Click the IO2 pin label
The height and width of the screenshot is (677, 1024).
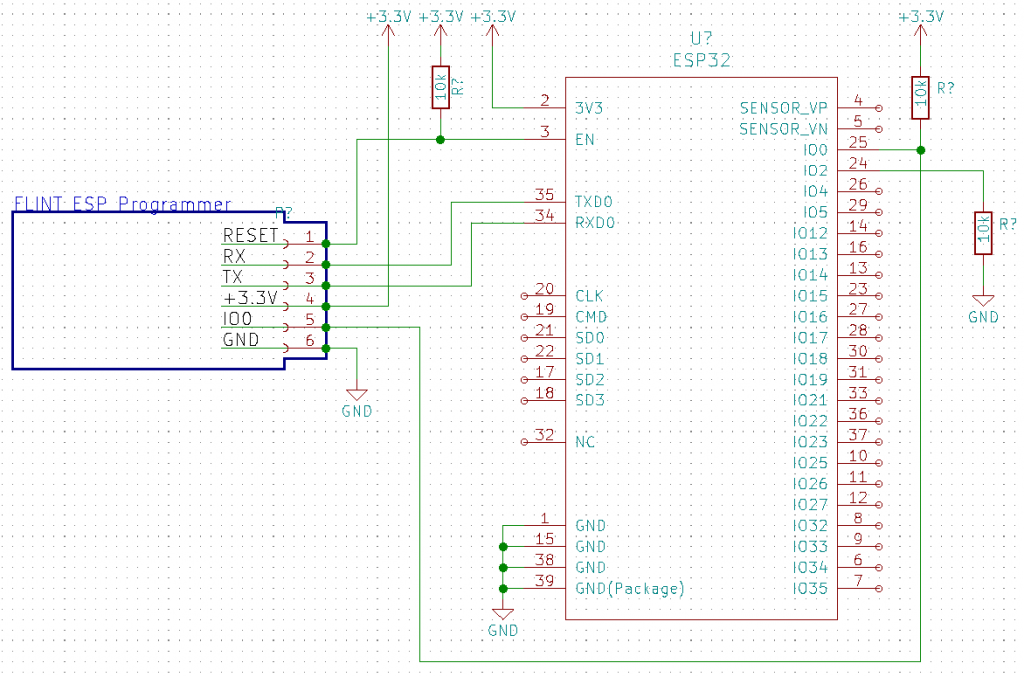point(816,171)
